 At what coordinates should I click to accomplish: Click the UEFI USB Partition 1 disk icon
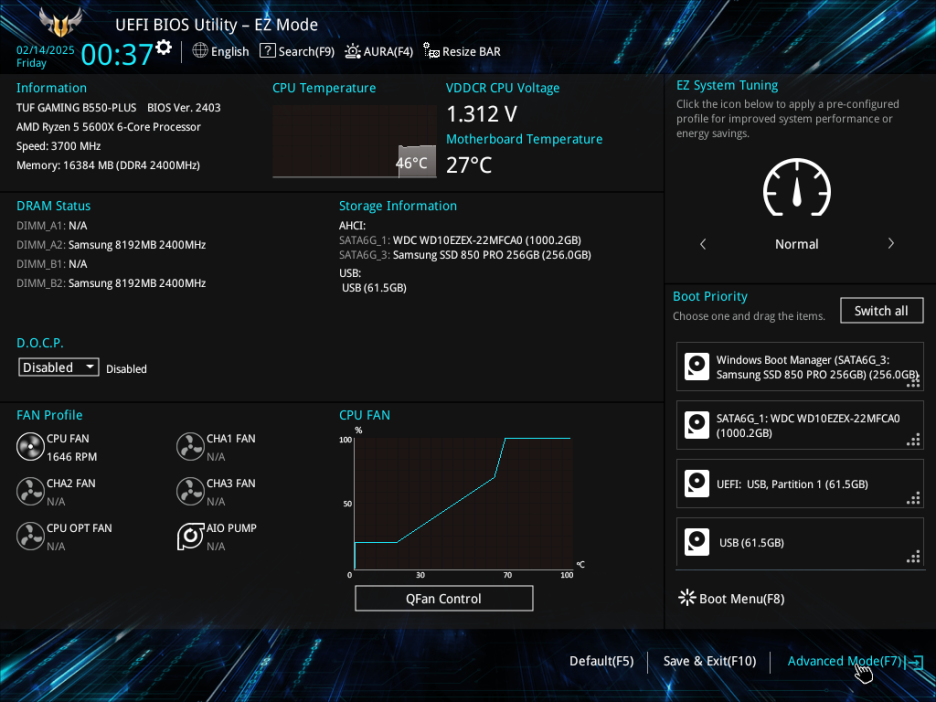tap(697, 484)
